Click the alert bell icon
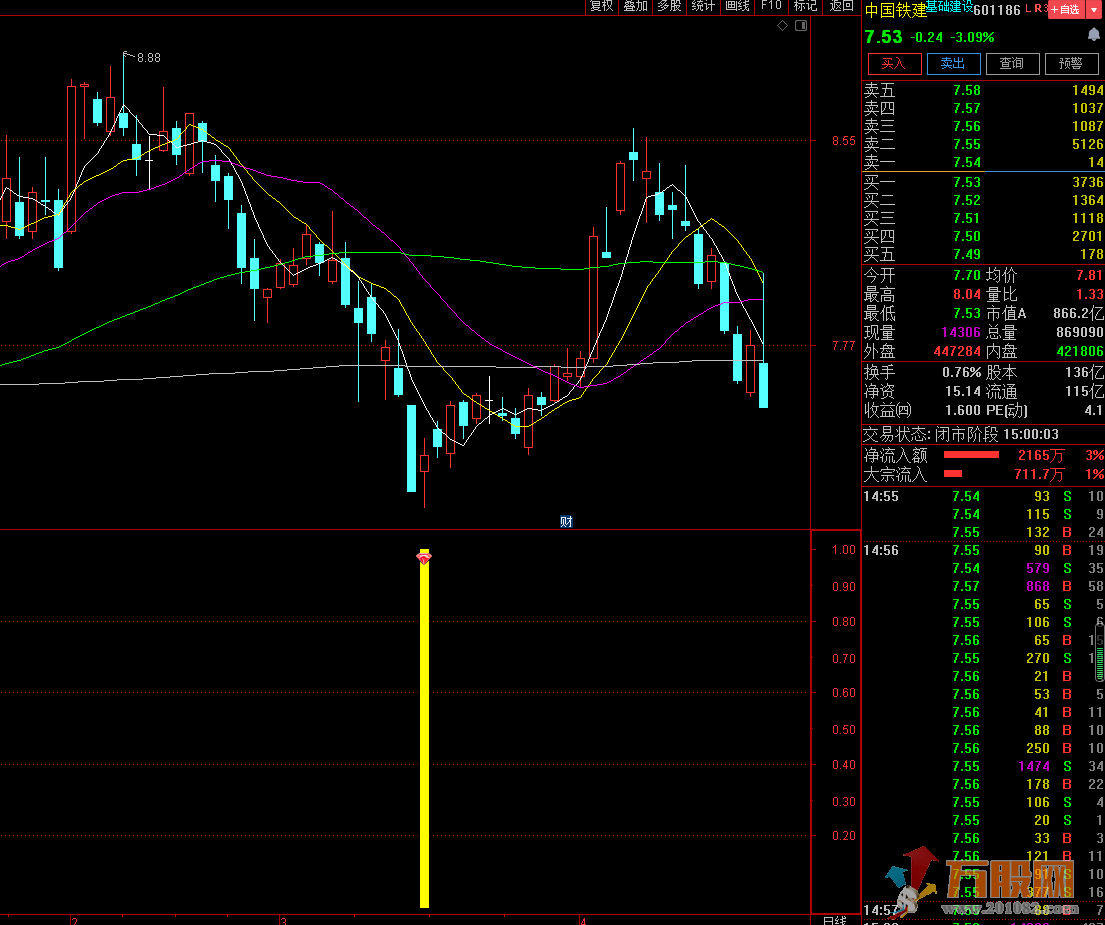Image resolution: width=1105 pixels, height=925 pixels. [x=1094, y=35]
